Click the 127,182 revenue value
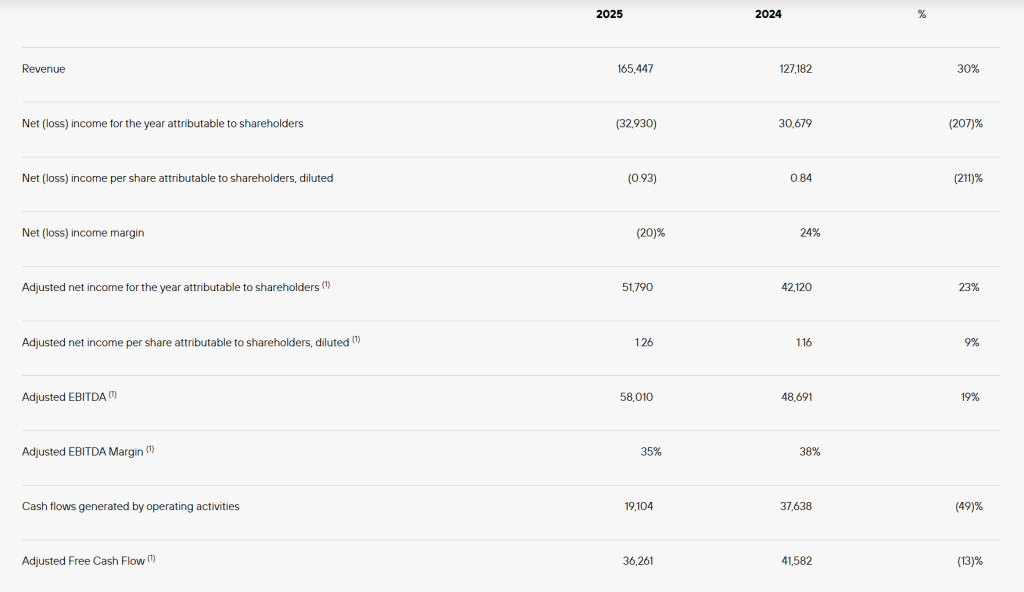This screenshot has height=592, width=1024. tap(795, 69)
